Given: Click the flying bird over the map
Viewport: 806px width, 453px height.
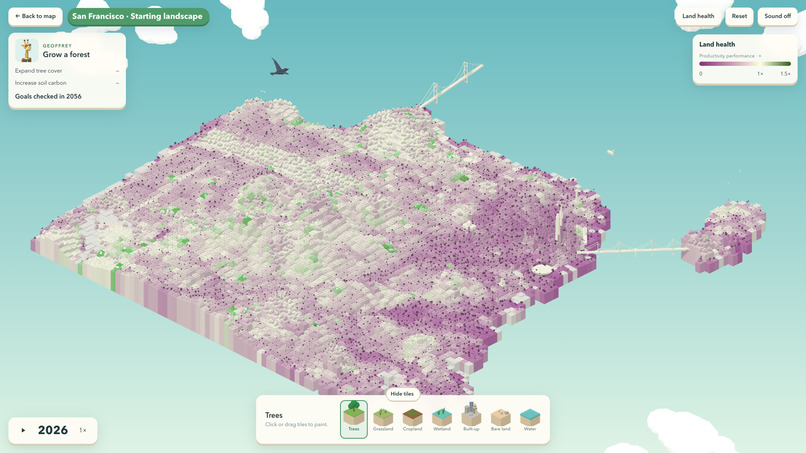Looking at the screenshot, I should pos(279,67).
